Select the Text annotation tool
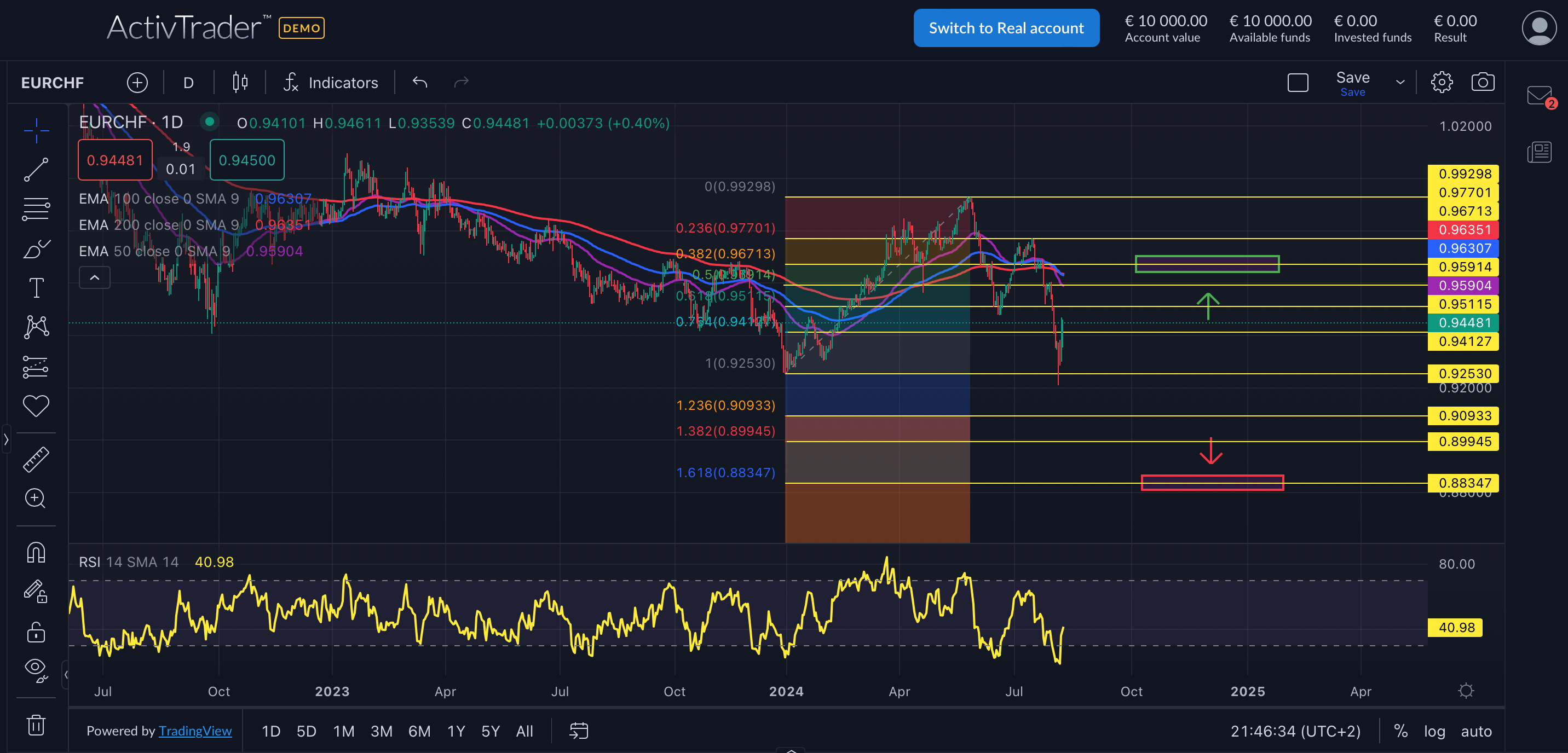The height and width of the screenshot is (753, 1568). pos(37,288)
